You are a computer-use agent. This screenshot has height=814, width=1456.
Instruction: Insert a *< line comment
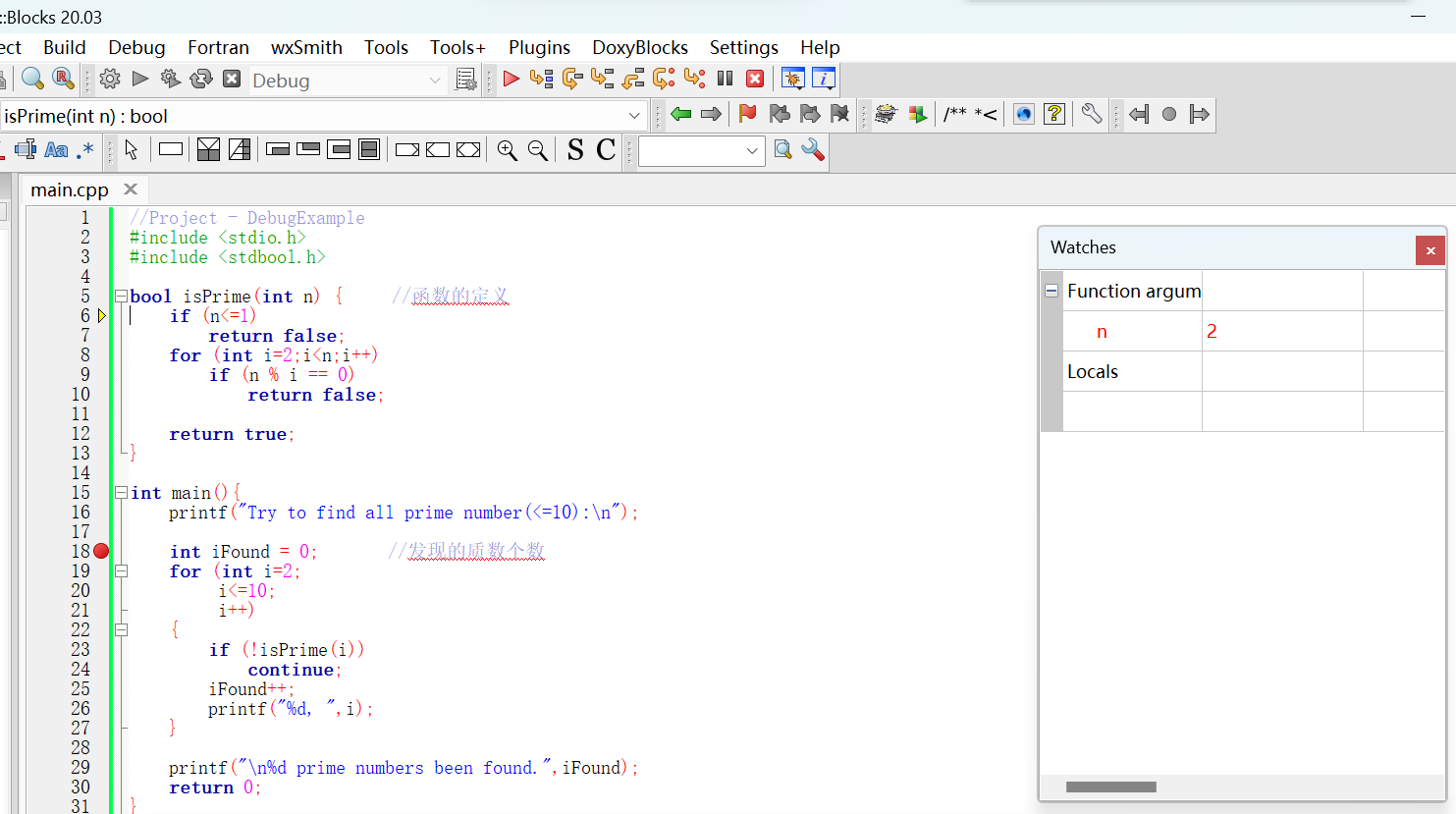tap(986, 114)
